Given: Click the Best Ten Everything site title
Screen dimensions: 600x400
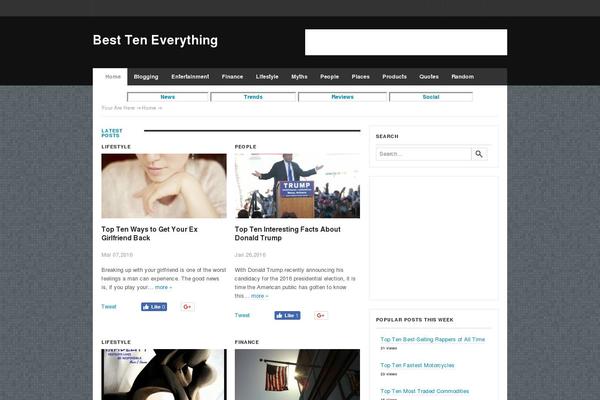Looking at the screenshot, I should click(x=155, y=40).
